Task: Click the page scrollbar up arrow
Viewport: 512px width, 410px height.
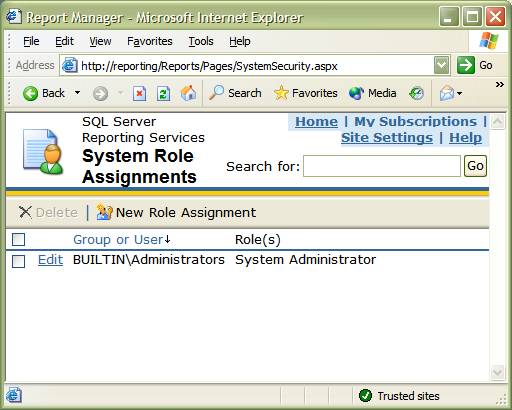Action: click(498, 122)
